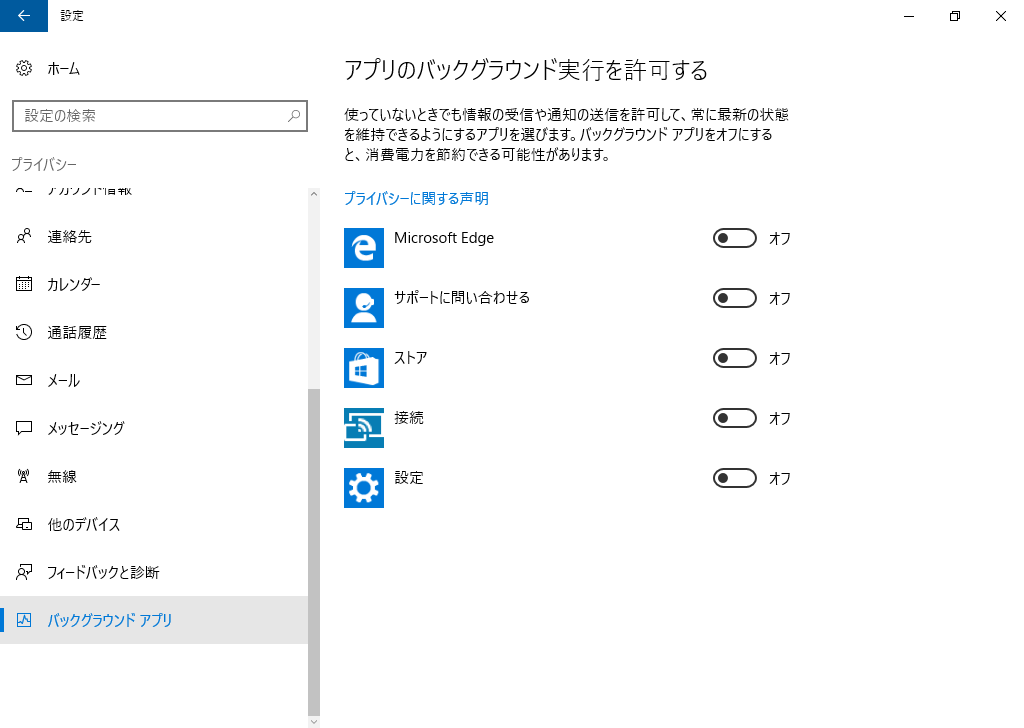Click the search magnifier icon
Screen dimensions: 1024x728
point(294,116)
